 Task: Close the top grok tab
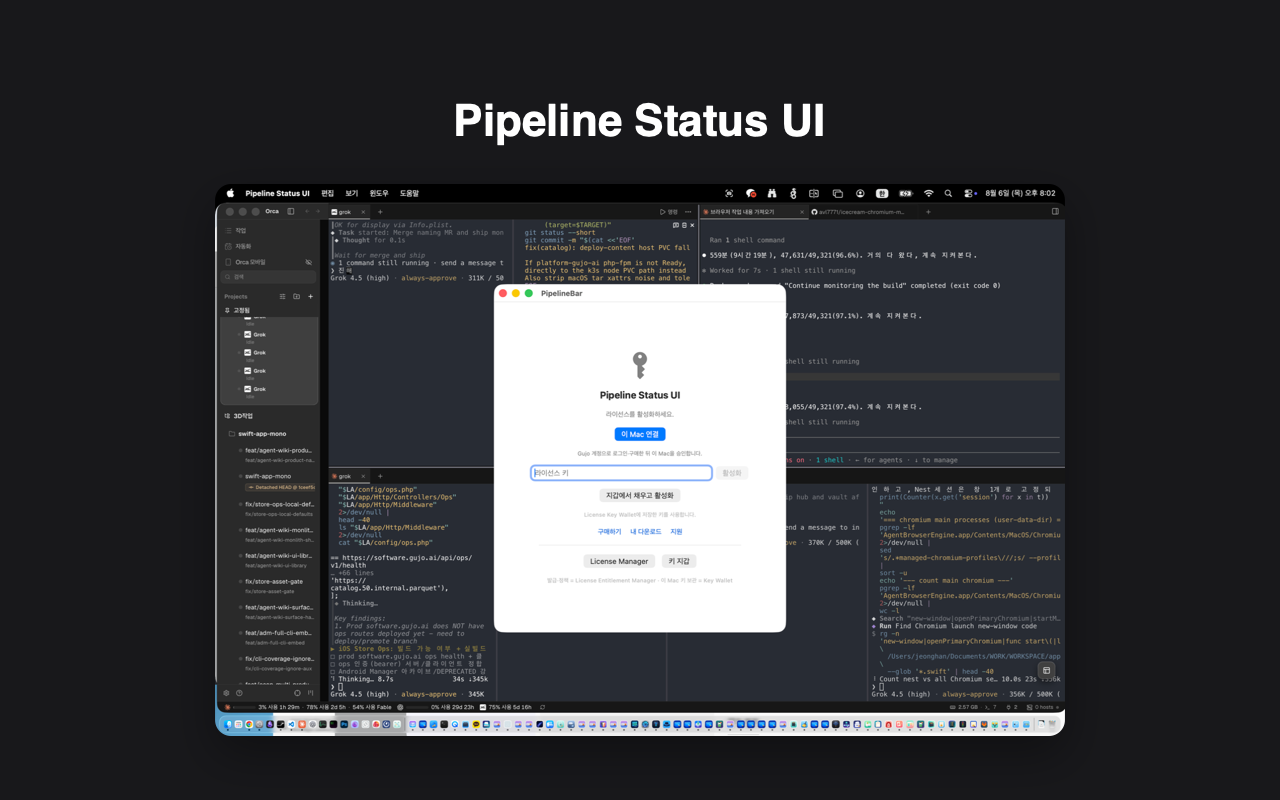pyautogui.click(x=362, y=212)
